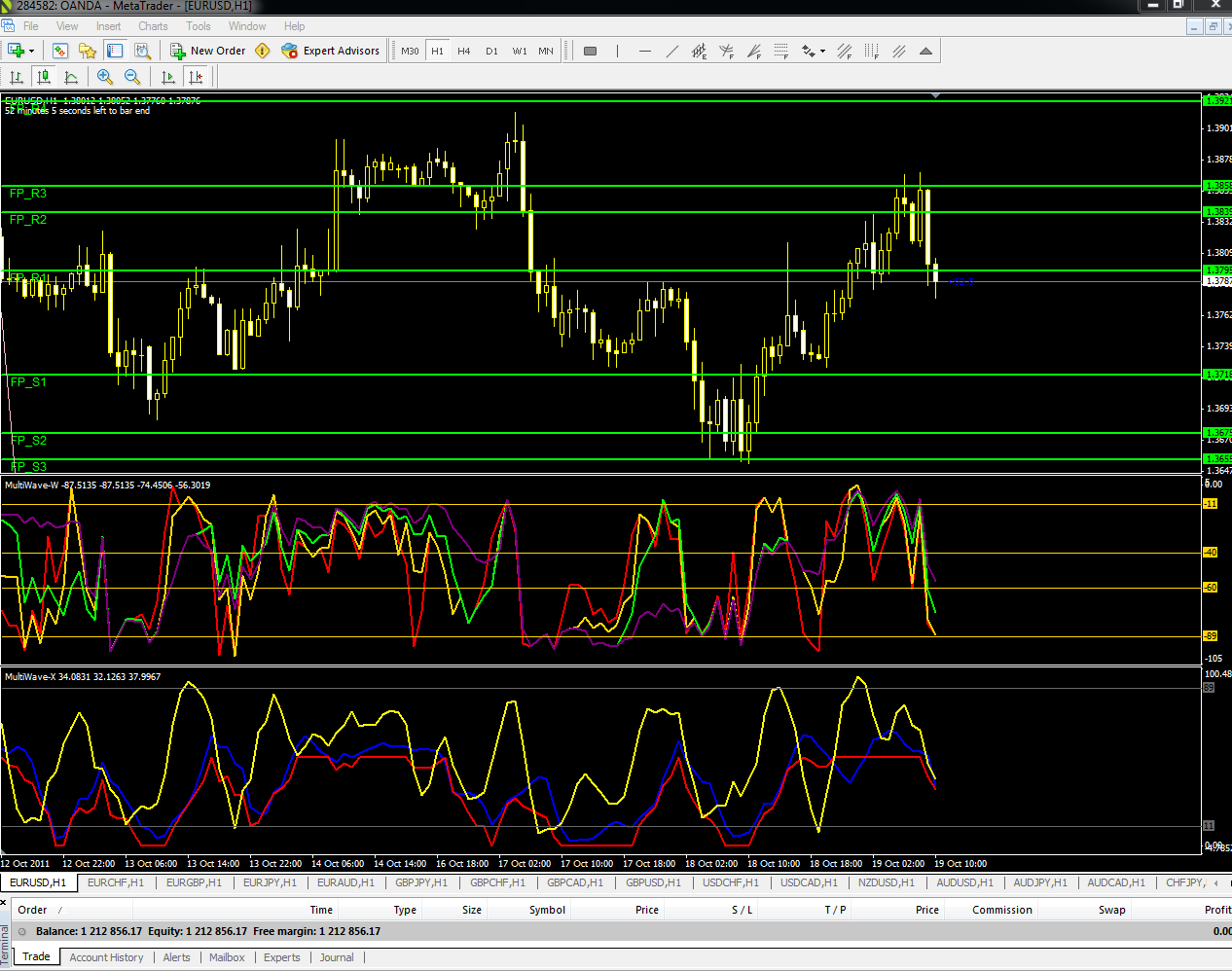Open the Alerts terminal tab
This screenshot has width=1232, height=971.
point(176,957)
